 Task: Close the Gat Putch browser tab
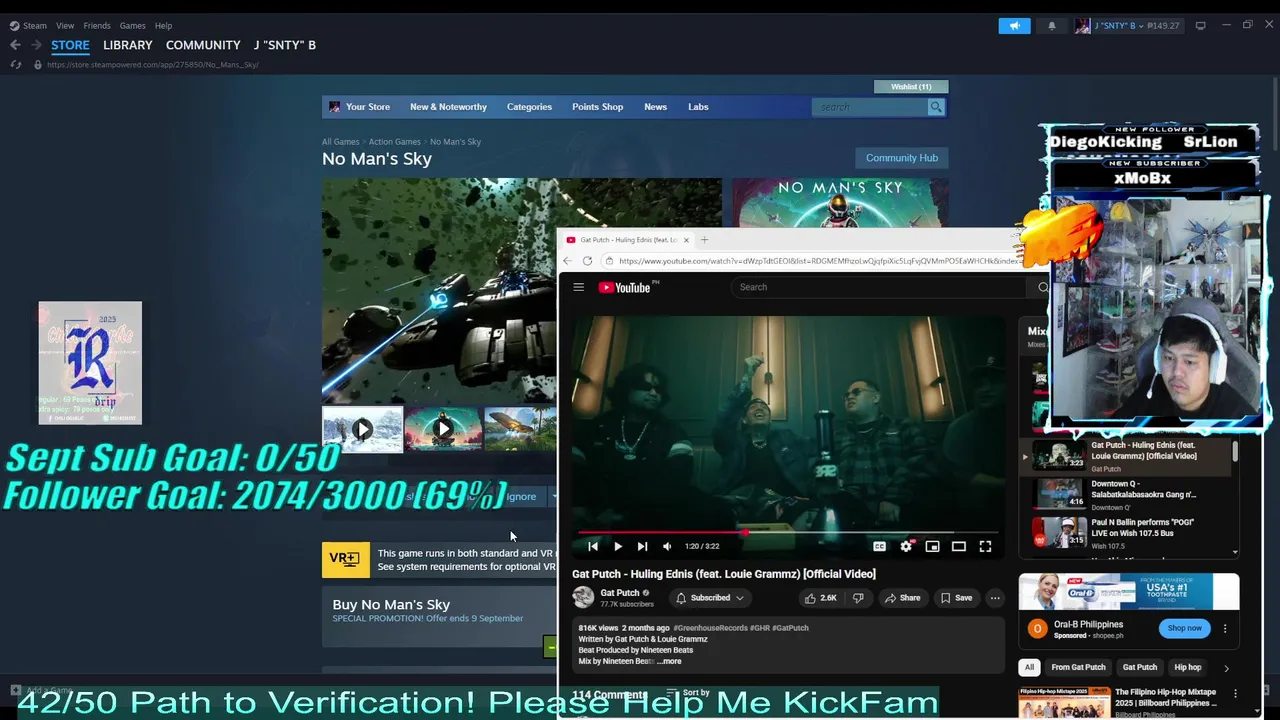point(686,240)
